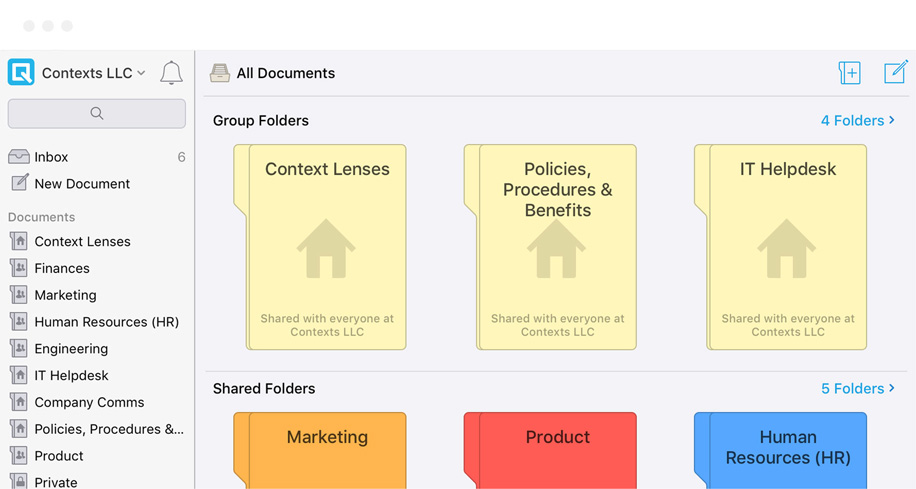Open the yellow Context Lenses folder card

click(320, 247)
